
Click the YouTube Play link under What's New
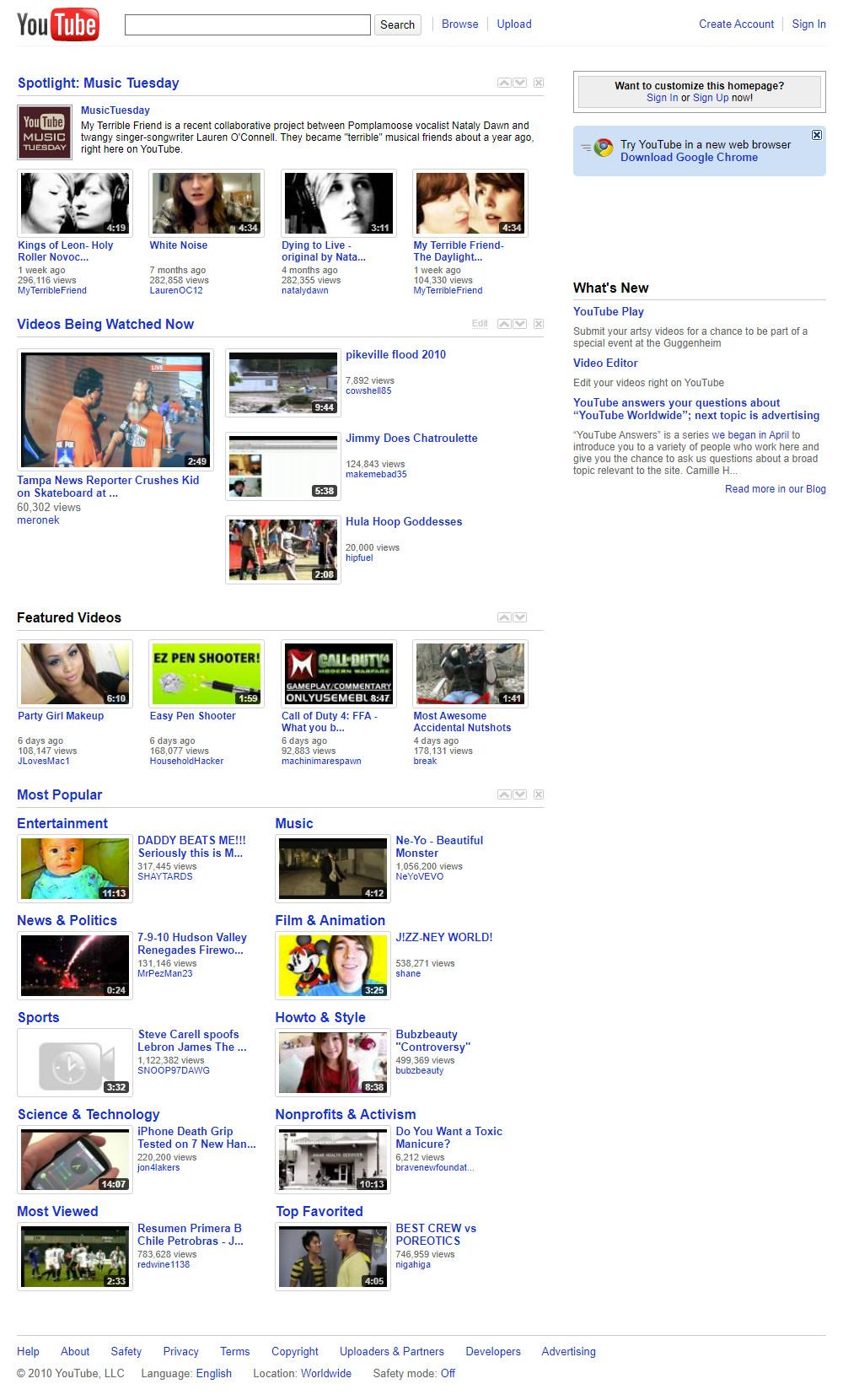coord(609,312)
